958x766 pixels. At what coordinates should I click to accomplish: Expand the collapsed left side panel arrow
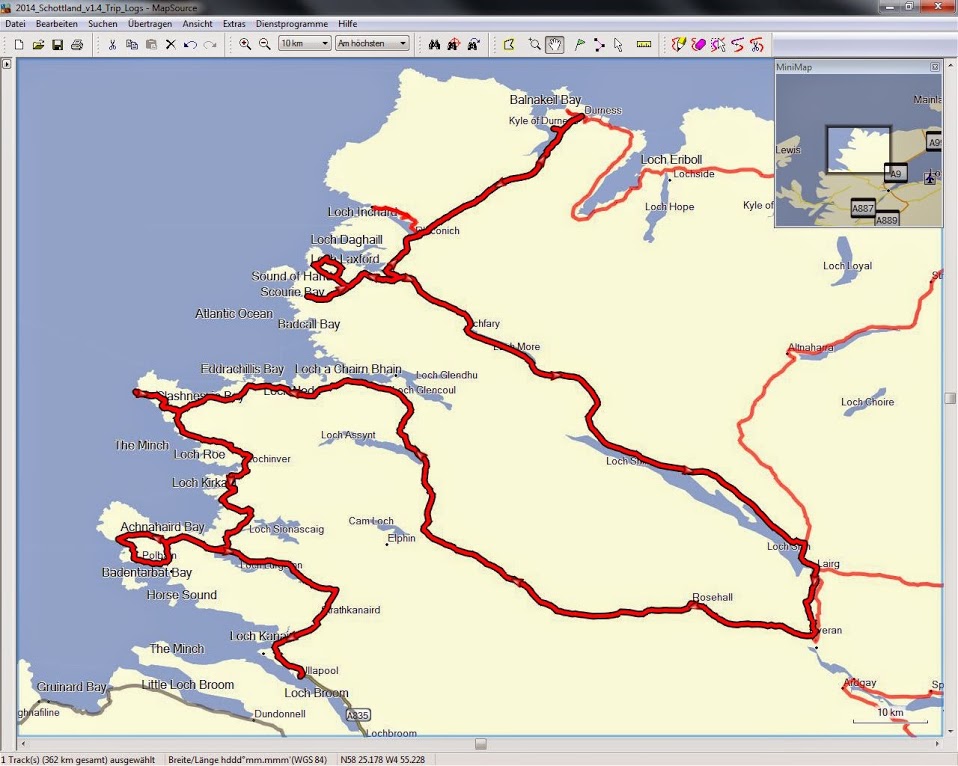click(6, 64)
